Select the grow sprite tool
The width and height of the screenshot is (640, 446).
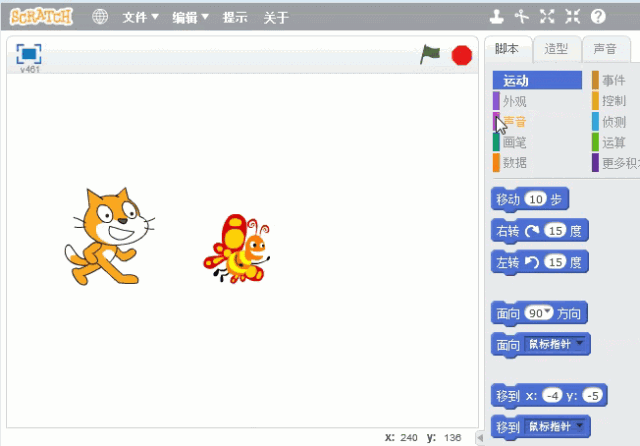coord(547,17)
